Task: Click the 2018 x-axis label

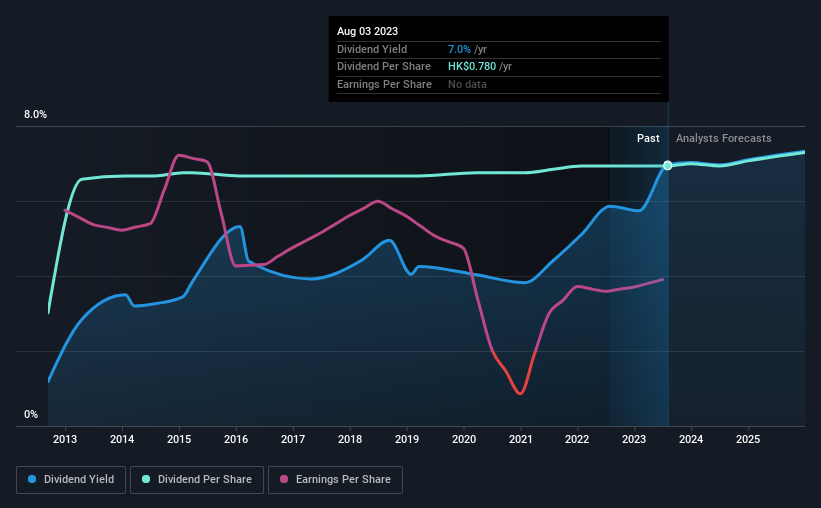Action: (x=350, y=439)
